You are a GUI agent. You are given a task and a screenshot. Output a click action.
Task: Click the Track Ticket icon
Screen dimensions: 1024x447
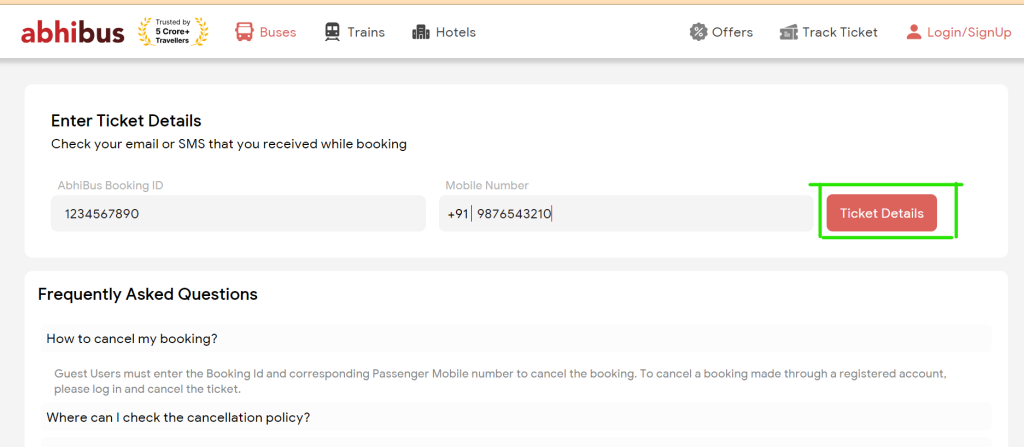[x=789, y=32]
